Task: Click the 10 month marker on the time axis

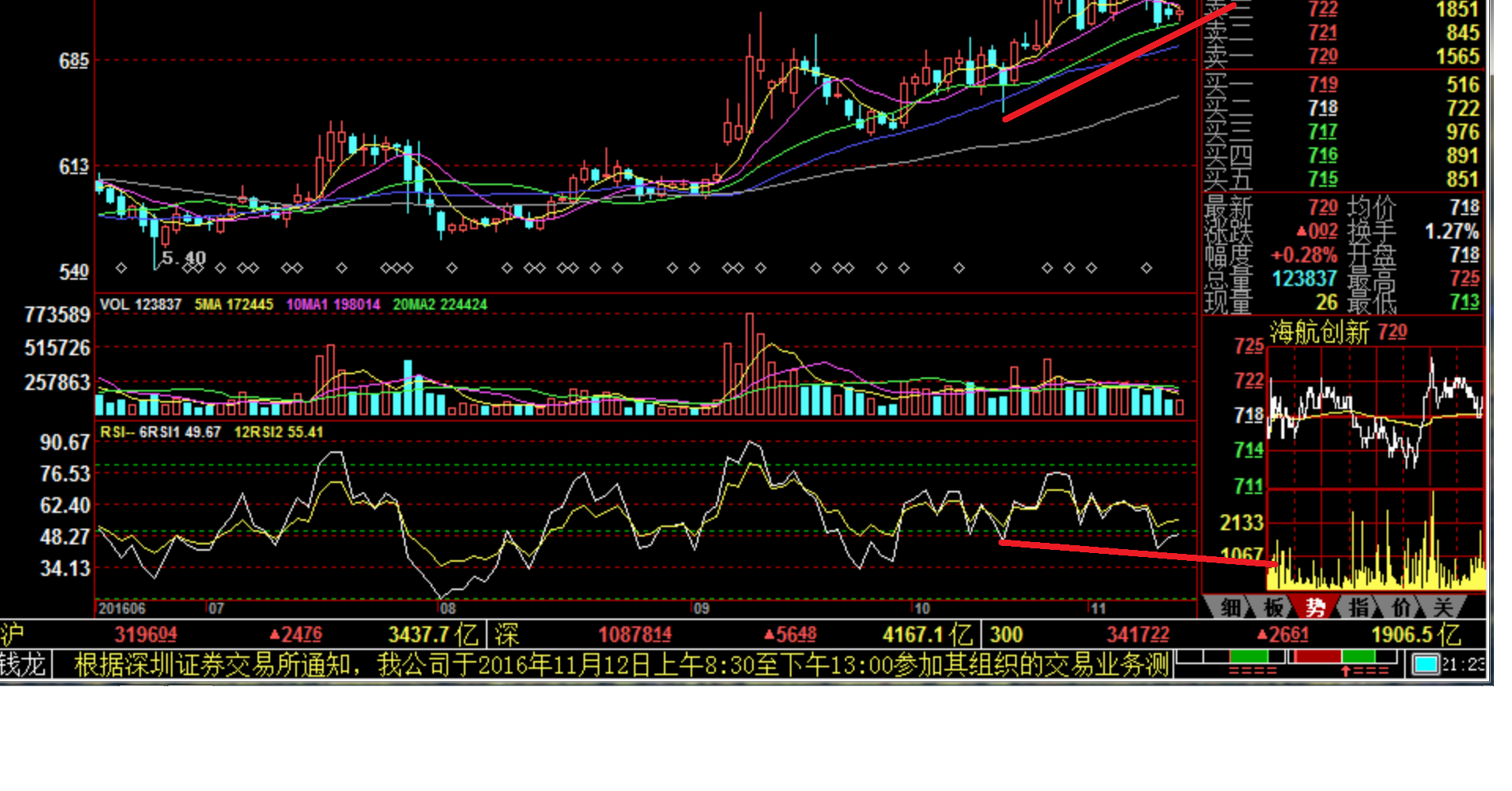Action: (921, 608)
